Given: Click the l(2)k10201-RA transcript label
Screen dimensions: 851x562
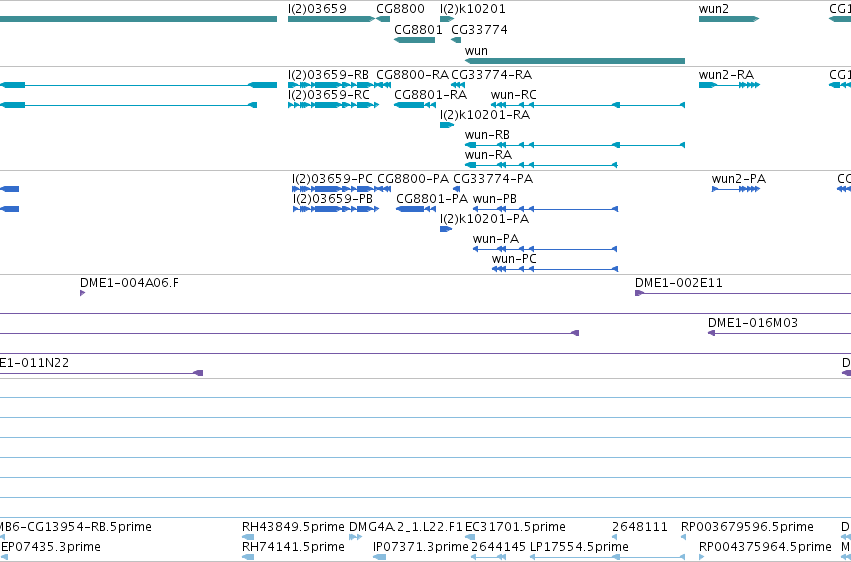Looking at the screenshot, I should (x=485, y=115).
